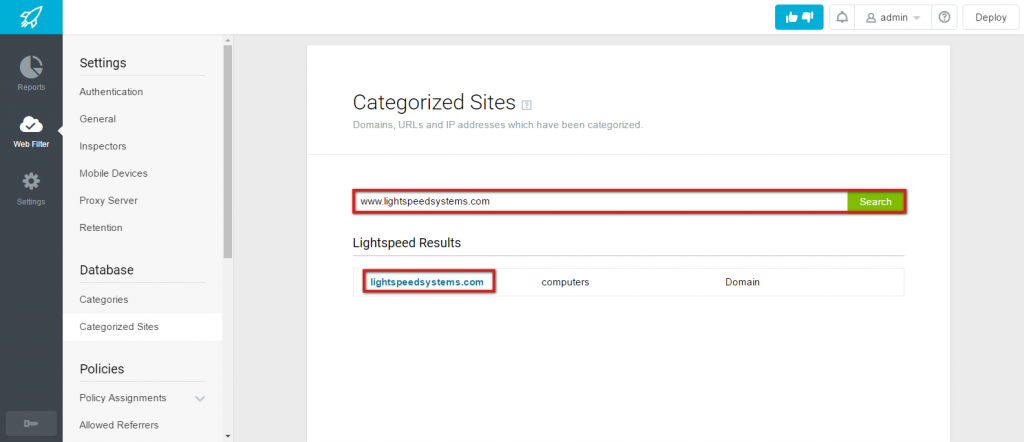Screen dimensions: 1024x442
Task: Click the site search input field
Action: [x=601, y=202]
